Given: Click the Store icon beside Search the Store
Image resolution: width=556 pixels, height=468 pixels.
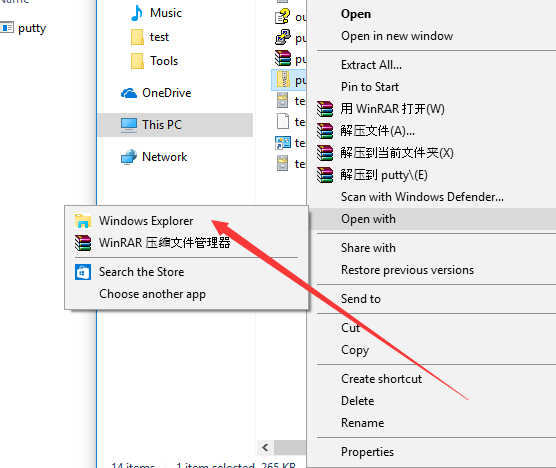Looking at the screenshot, I should (83, 272).
